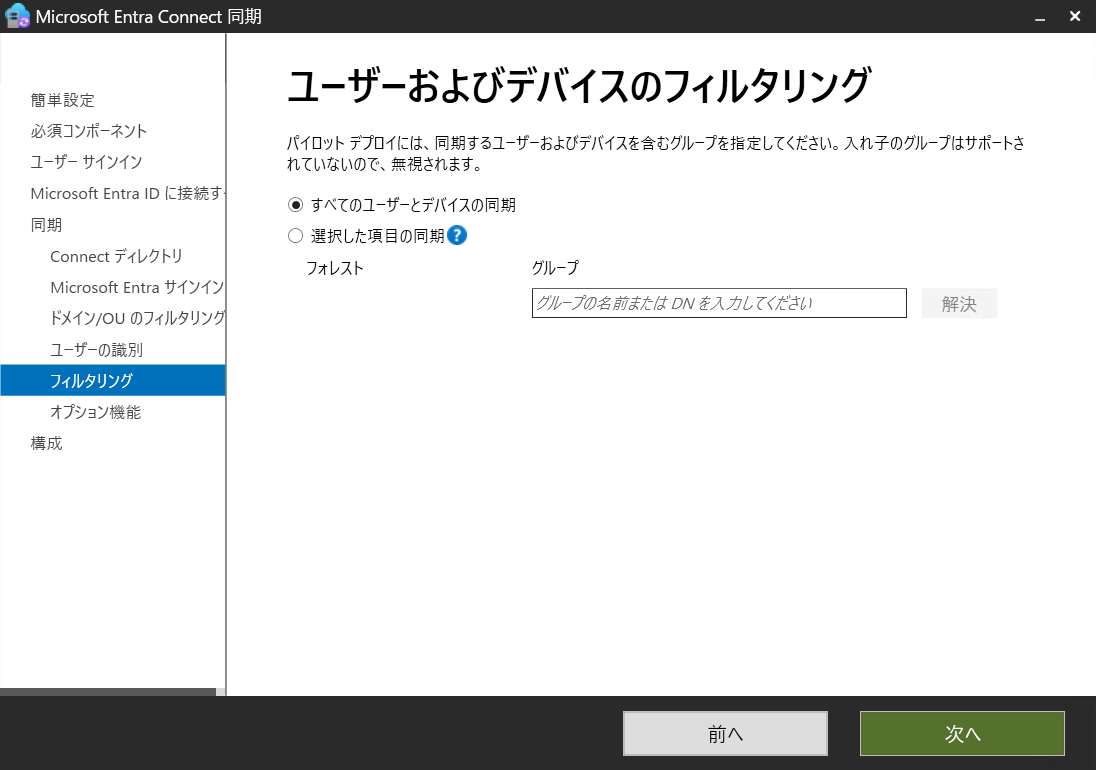Proceed with the 次へ button

[x=961, y=733]
